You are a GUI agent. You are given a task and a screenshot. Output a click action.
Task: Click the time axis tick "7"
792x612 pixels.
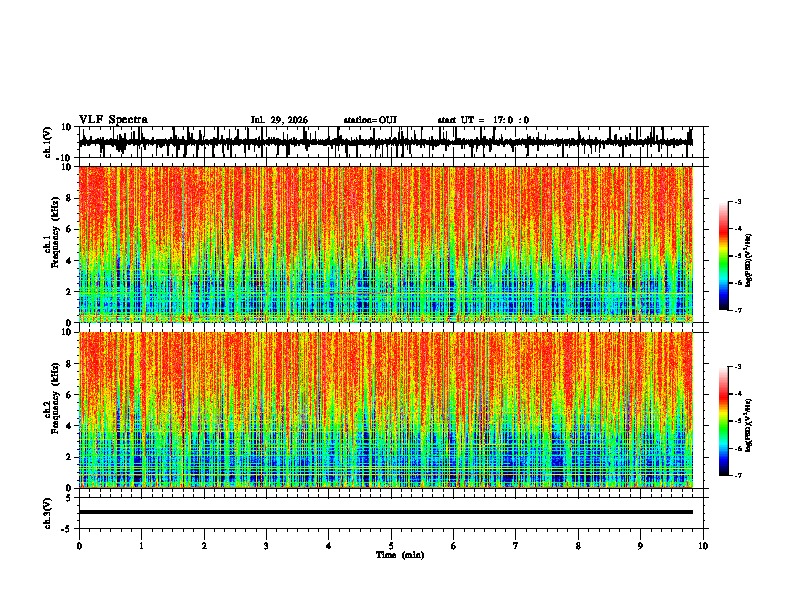(516, 546)
